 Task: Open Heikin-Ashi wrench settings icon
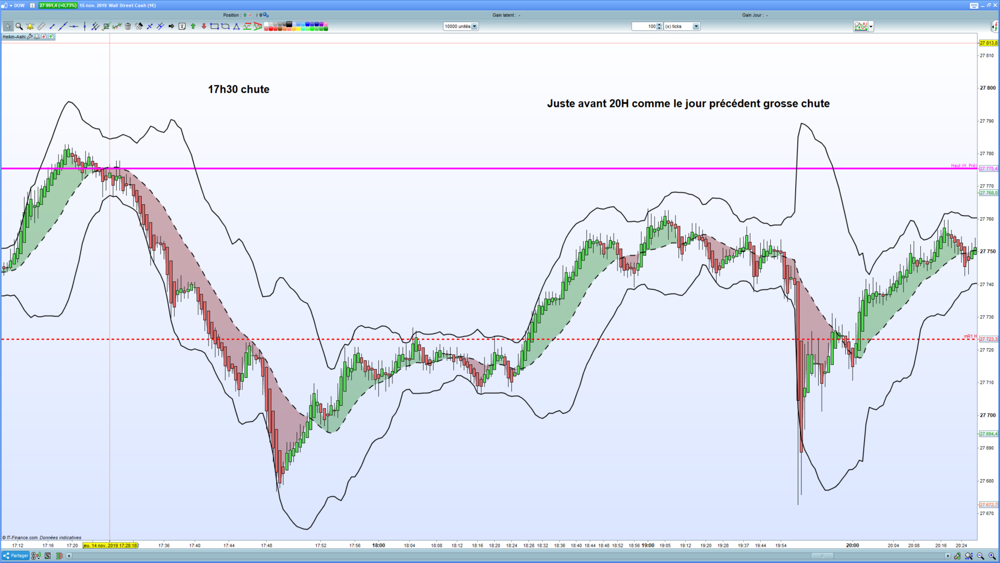30,37
